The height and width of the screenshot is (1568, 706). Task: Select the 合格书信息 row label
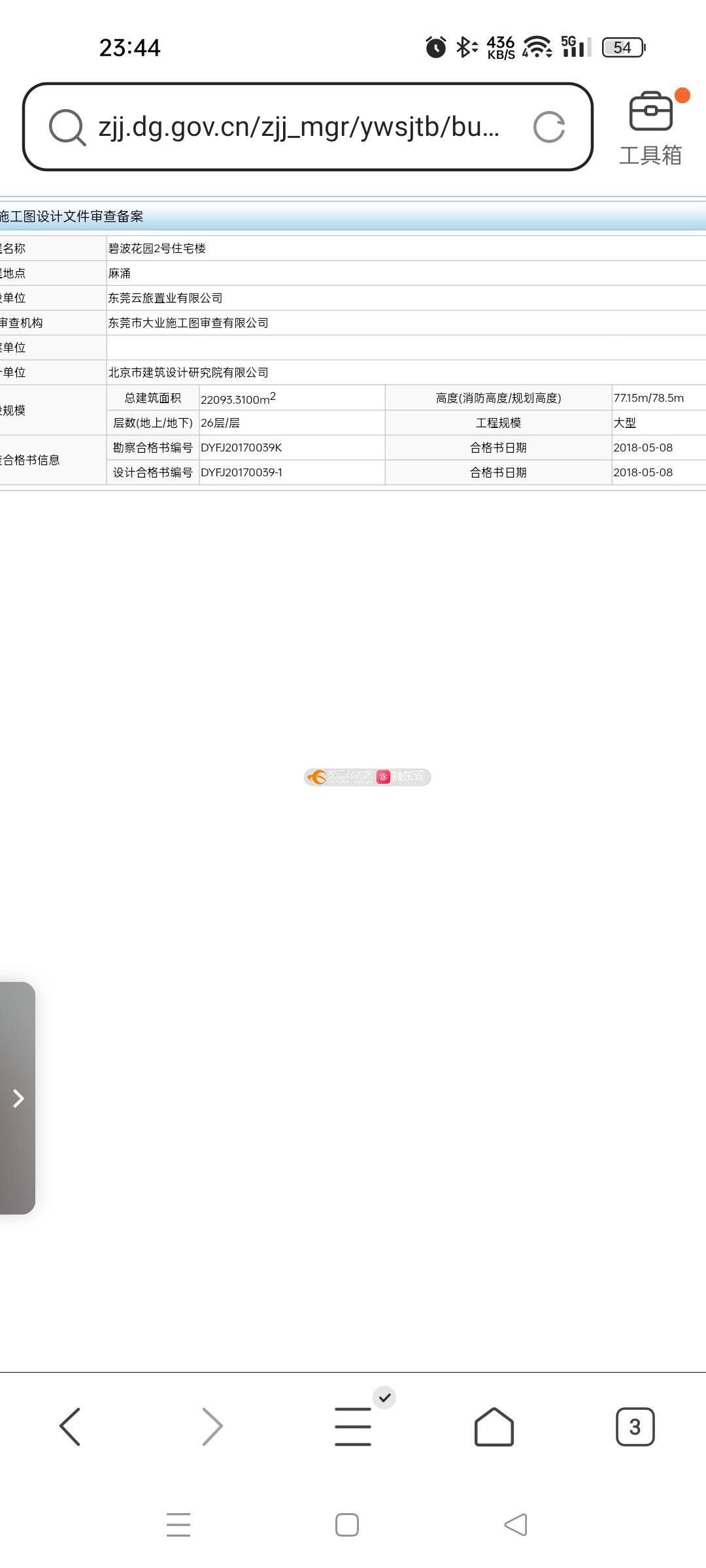pyautogui.click(x=30, y=460)
